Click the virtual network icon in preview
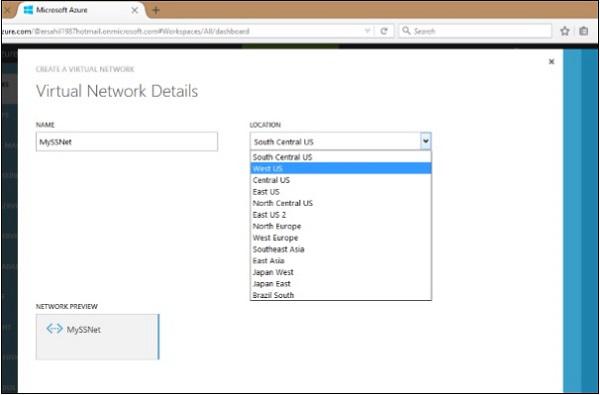The height and width of the screenshot is (395, 600). tap(54, 328)
